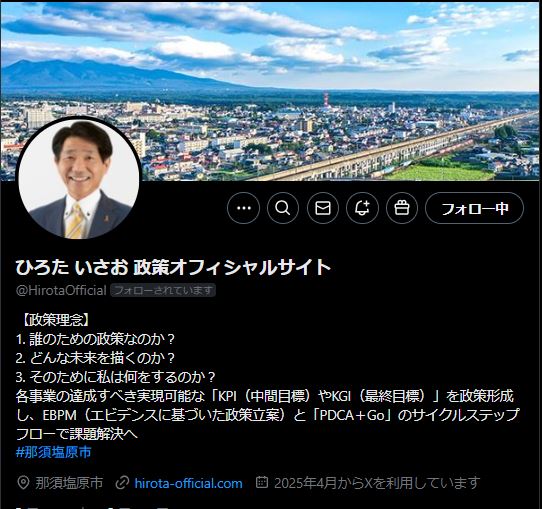Open the profile avatar photo
This screenshot has height=509, width=542.
(x=79, y=178)
